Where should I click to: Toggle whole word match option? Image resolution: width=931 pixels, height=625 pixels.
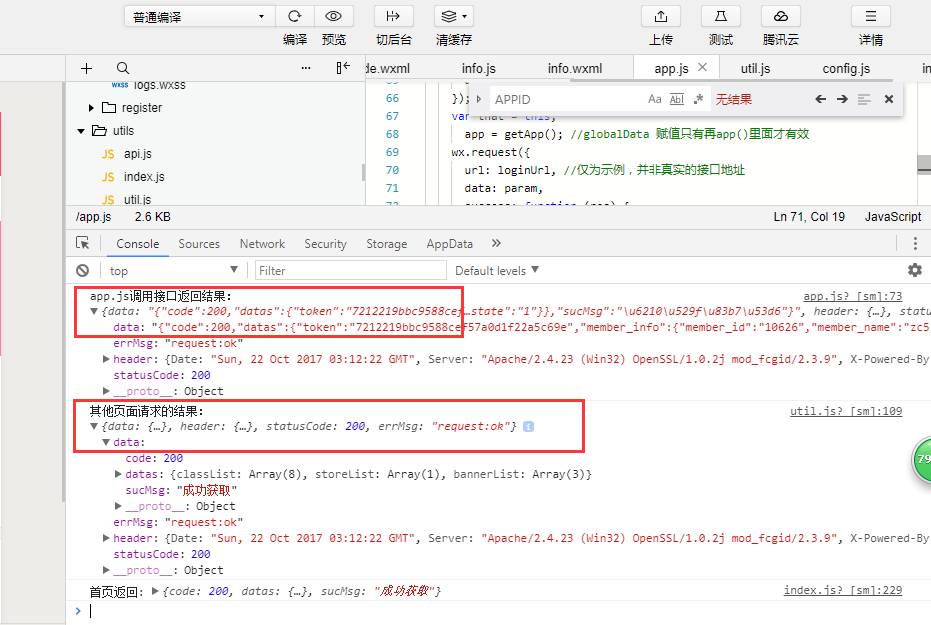(677, 99)
